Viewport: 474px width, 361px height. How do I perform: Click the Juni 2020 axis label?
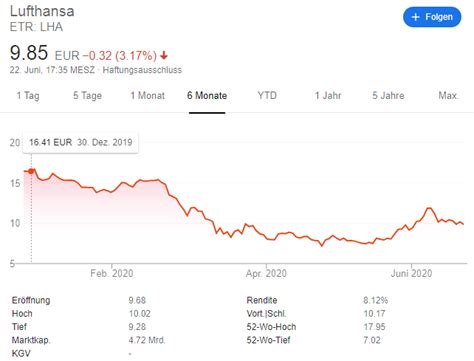pos(411,274)
